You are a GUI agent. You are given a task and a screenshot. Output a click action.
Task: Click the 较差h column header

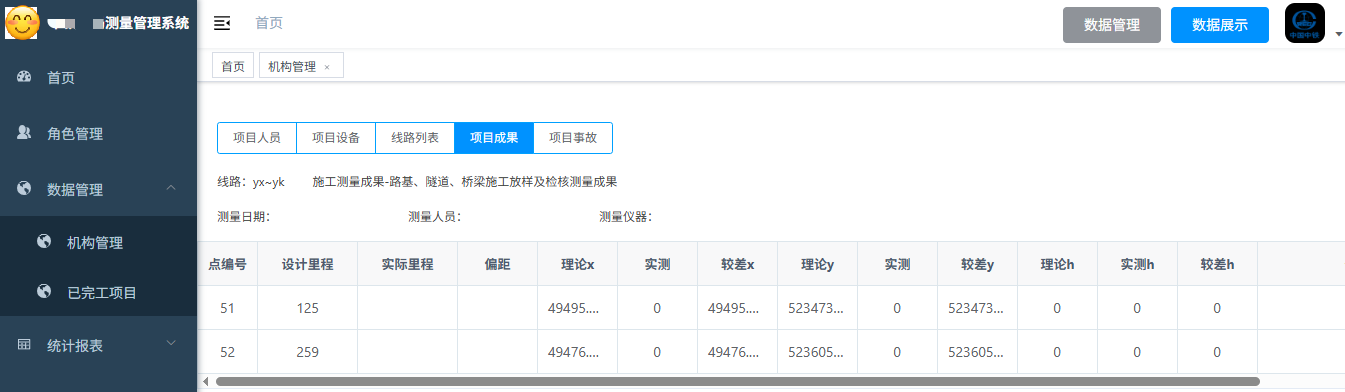[1217, 264]
